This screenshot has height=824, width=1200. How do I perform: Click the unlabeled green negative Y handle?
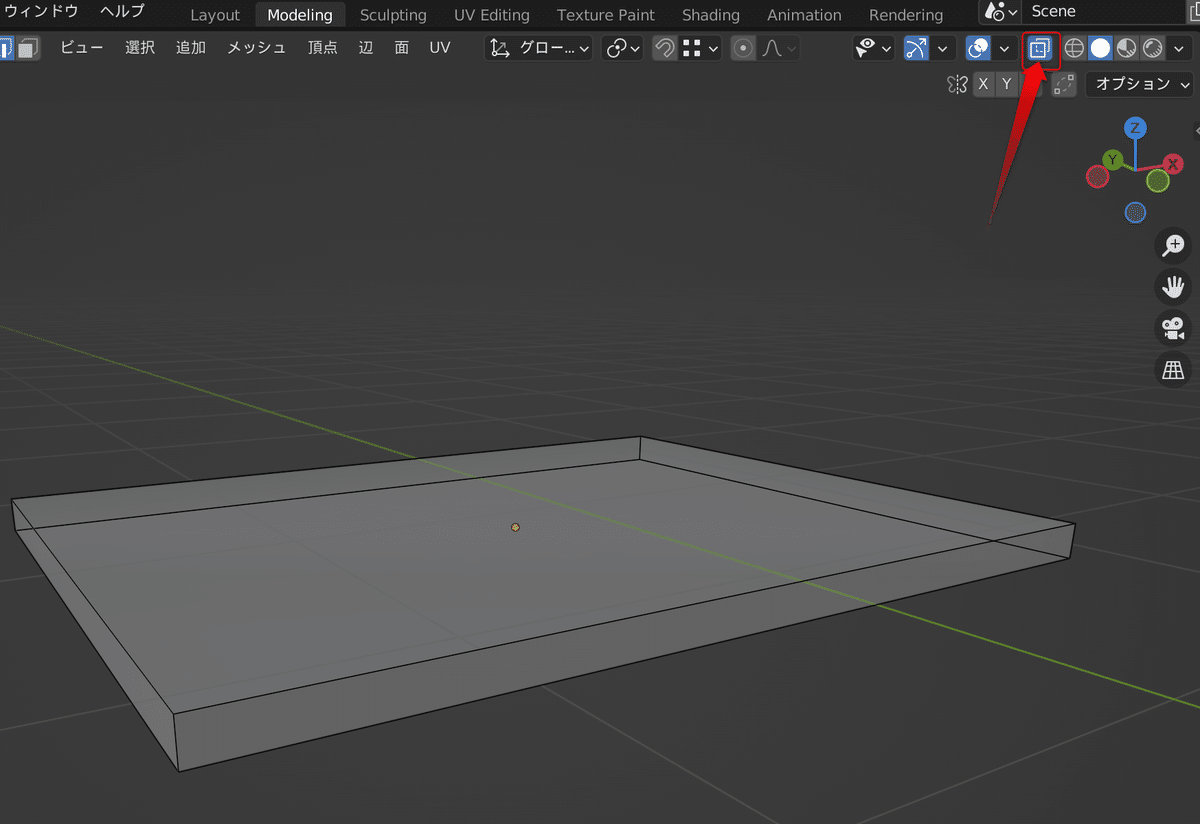pos(1158,181)
